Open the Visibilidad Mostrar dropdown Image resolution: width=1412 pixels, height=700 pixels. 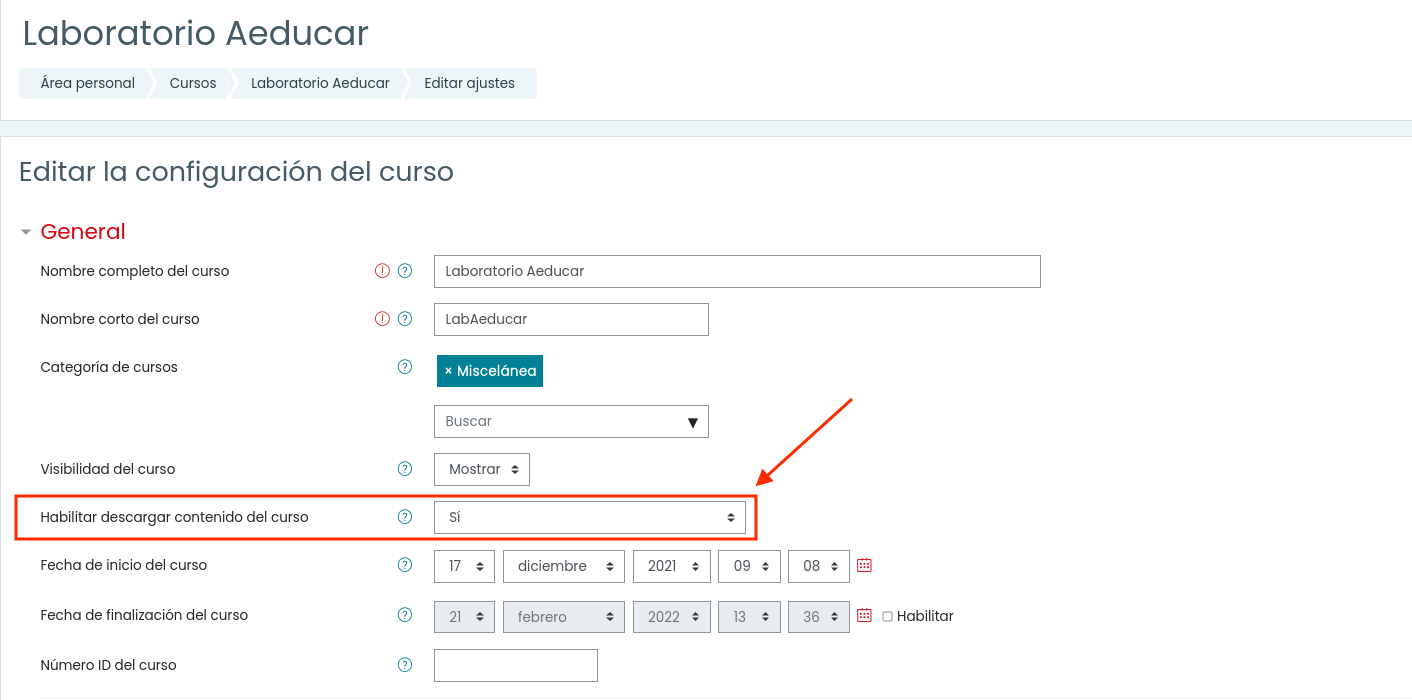click(482, 470)
